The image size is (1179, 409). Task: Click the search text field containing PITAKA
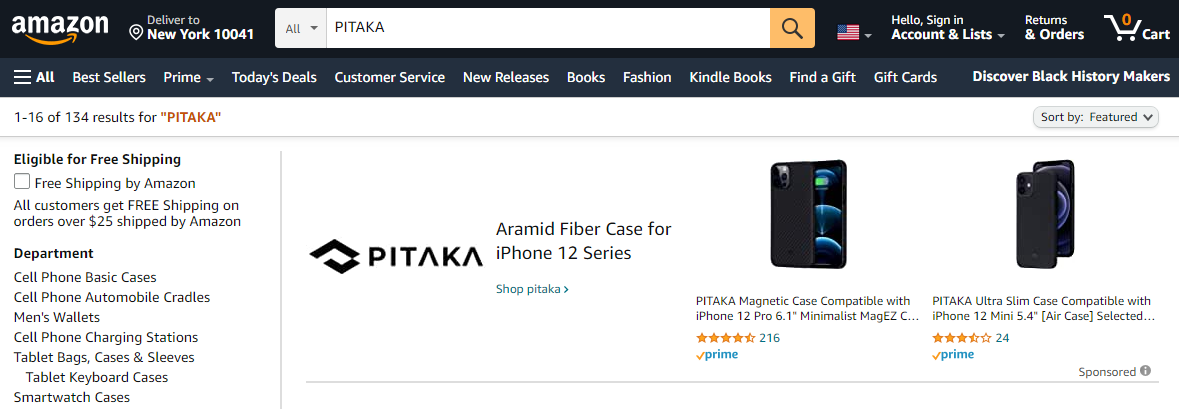click(547, 28)
